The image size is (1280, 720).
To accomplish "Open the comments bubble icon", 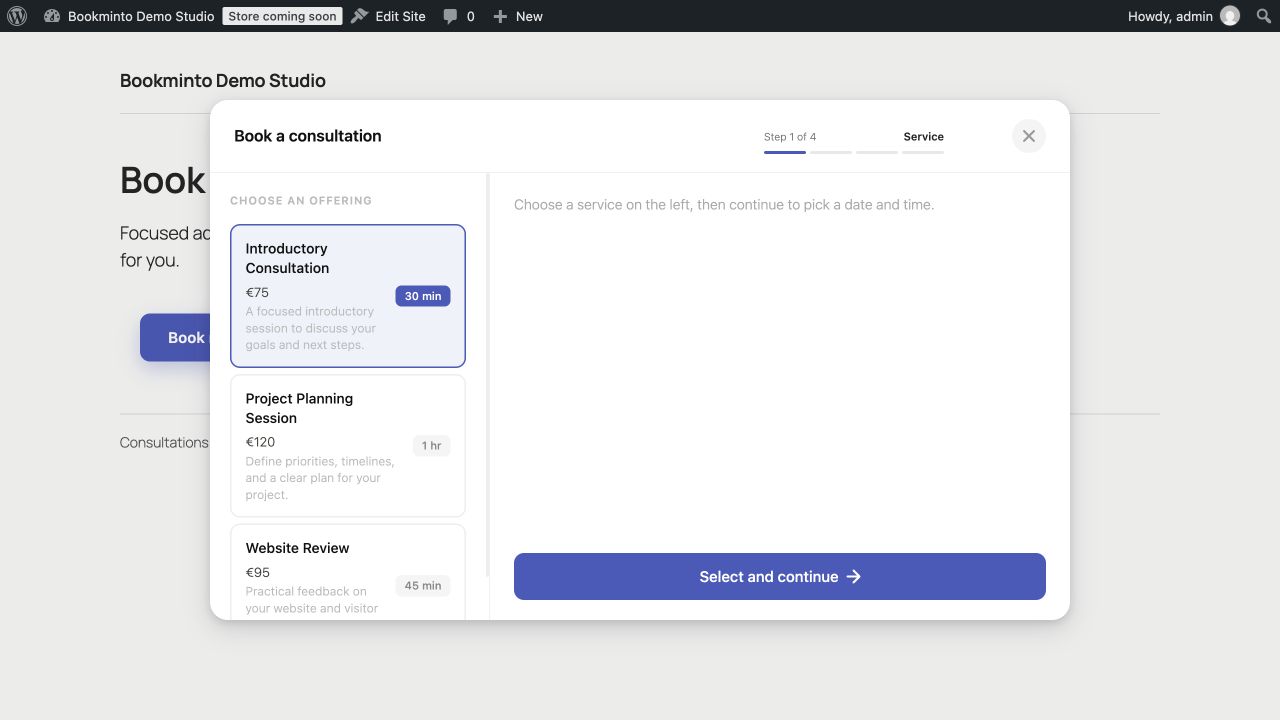I will (450, 16).
